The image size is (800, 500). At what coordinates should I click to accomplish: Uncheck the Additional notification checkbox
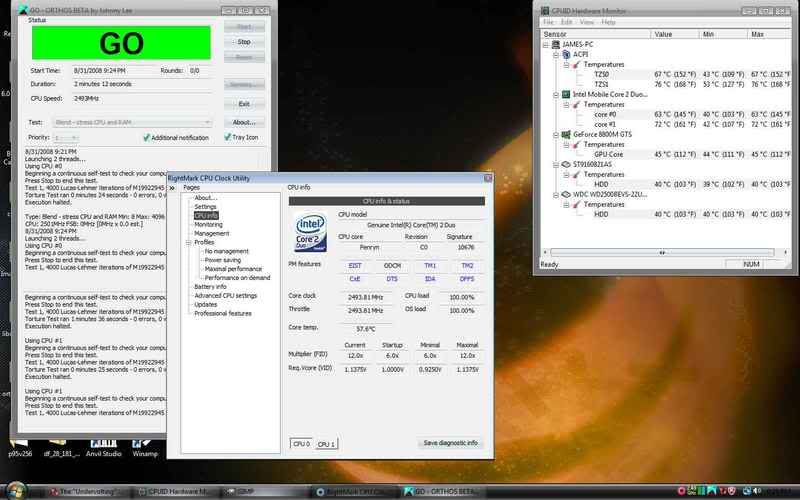[147, 137]
